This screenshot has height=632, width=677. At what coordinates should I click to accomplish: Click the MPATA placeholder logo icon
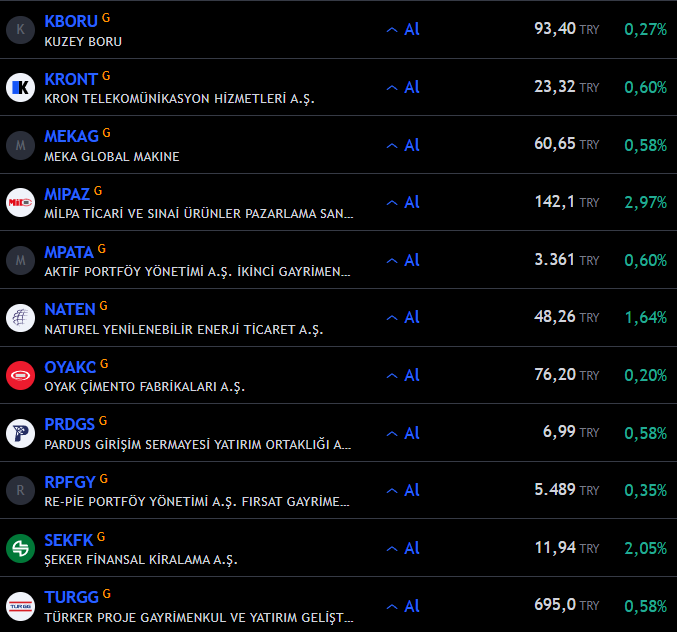[20, 260]
